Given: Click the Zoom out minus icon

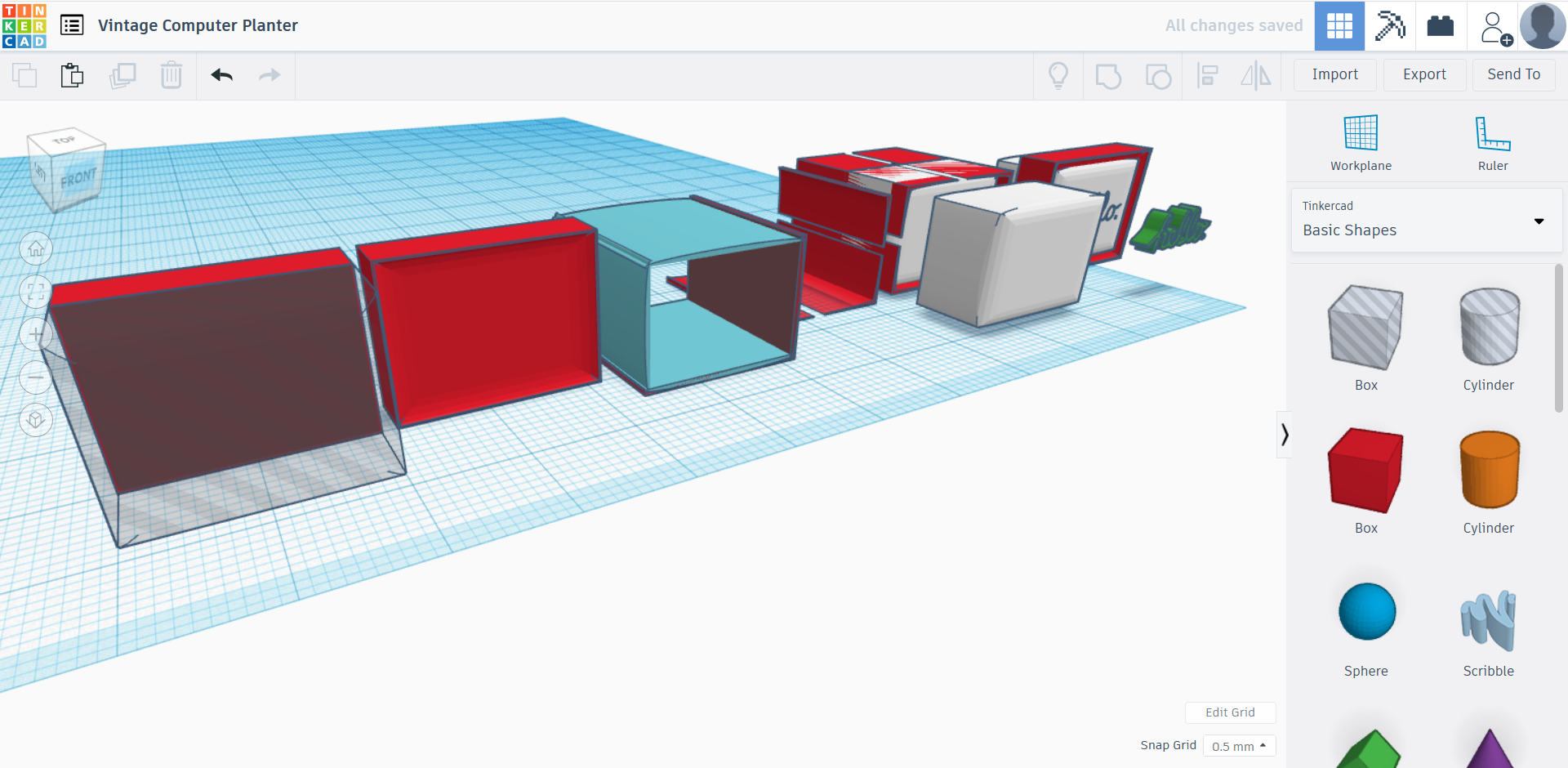Looking at the screenshot, I should point(36,377).
